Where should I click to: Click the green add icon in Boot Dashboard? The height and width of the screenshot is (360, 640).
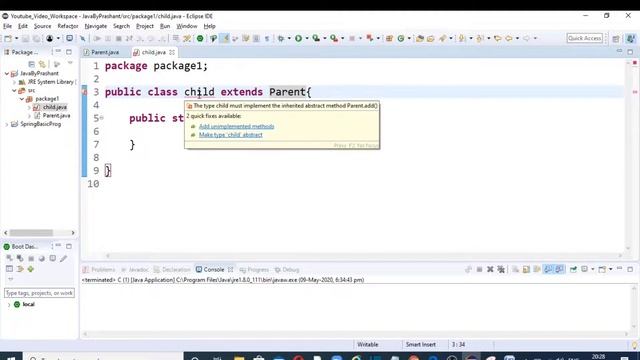31,269
